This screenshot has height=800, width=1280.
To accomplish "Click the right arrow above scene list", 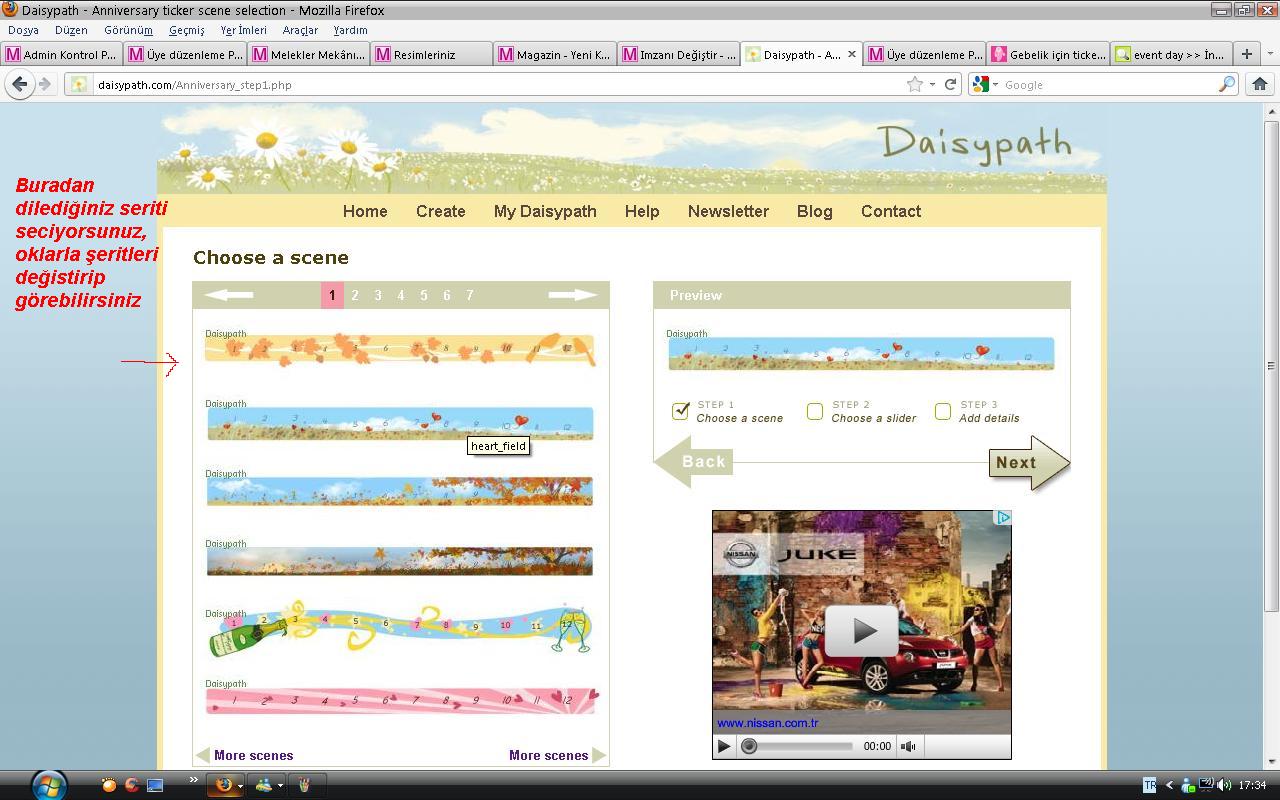I will [572, 295].
